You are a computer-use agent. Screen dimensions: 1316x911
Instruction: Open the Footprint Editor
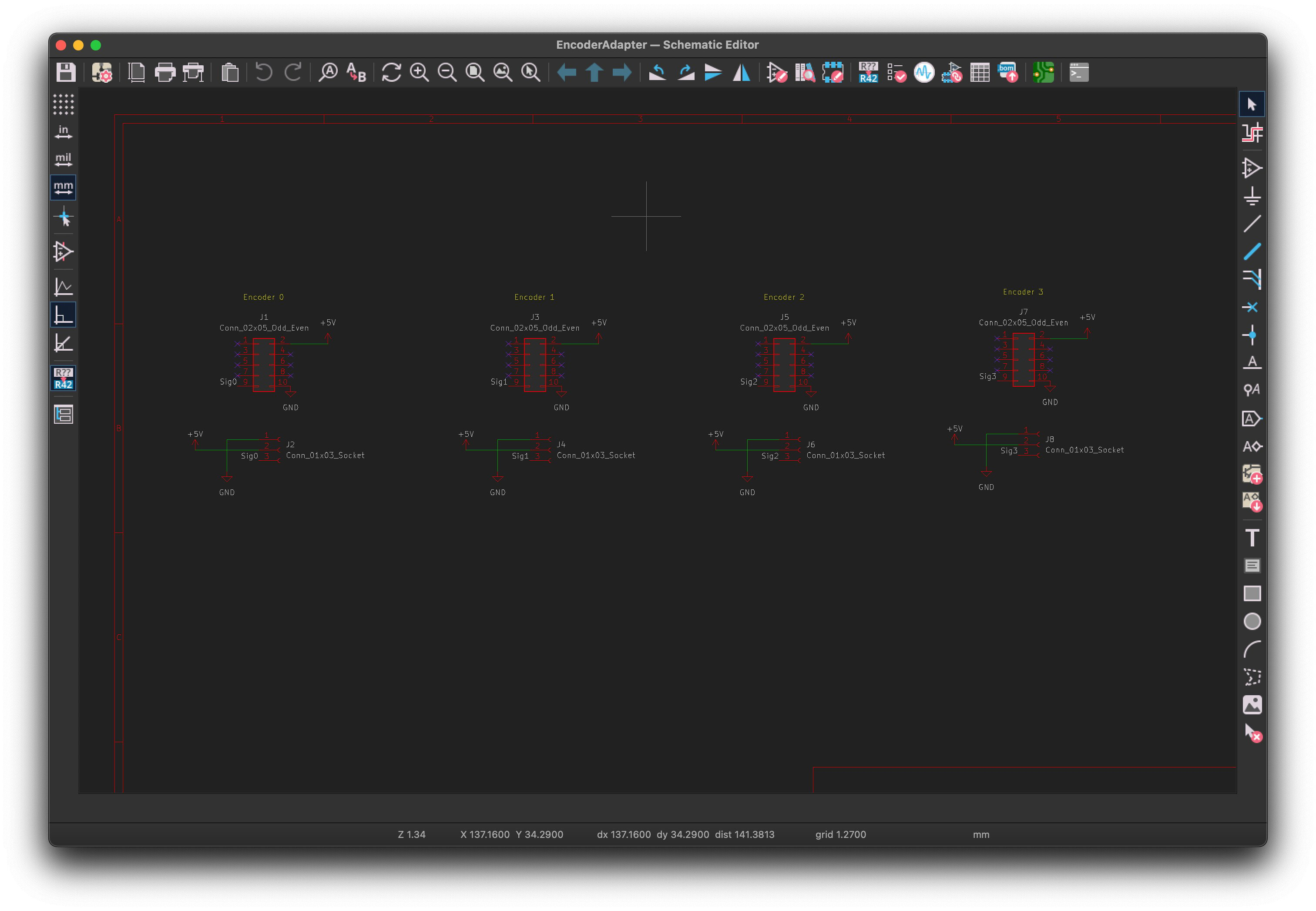(833, 73)
